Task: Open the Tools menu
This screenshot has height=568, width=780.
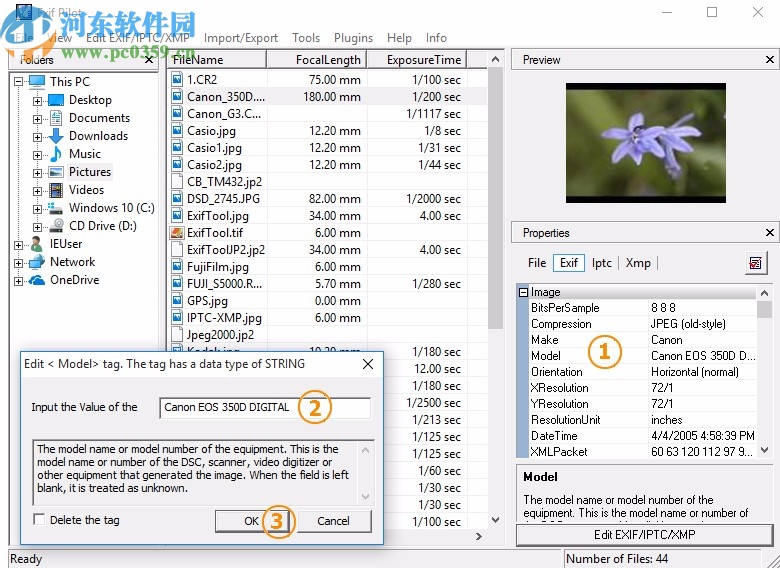Action: coord(306,38)
